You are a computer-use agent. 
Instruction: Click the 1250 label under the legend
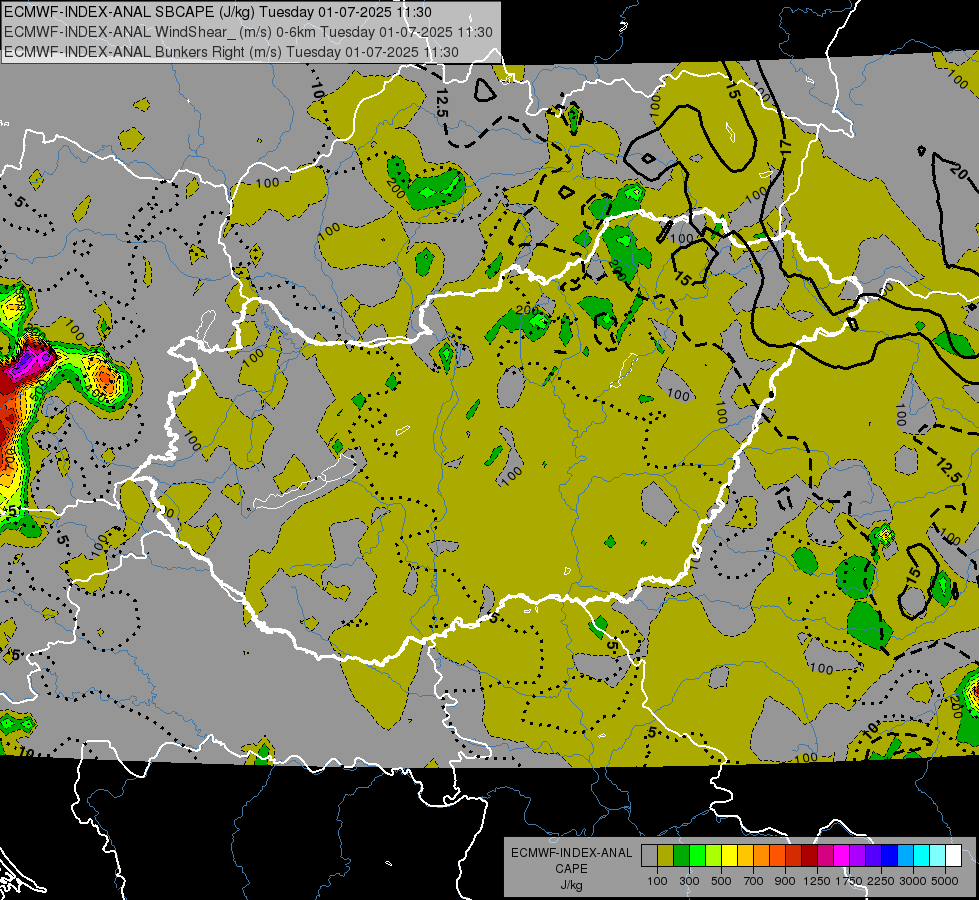[817, 881]
